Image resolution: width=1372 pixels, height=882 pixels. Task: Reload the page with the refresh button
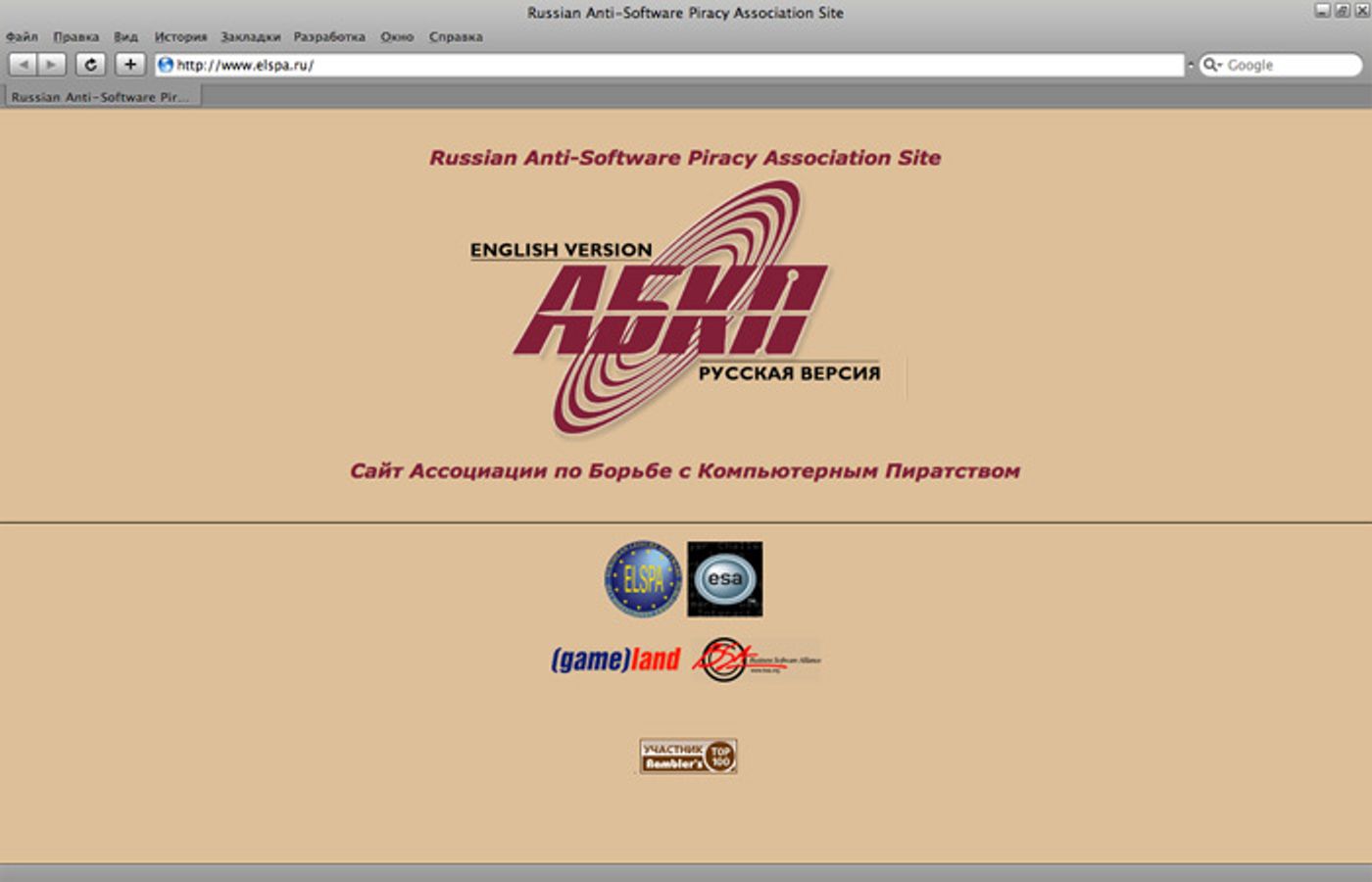point(90,65)
